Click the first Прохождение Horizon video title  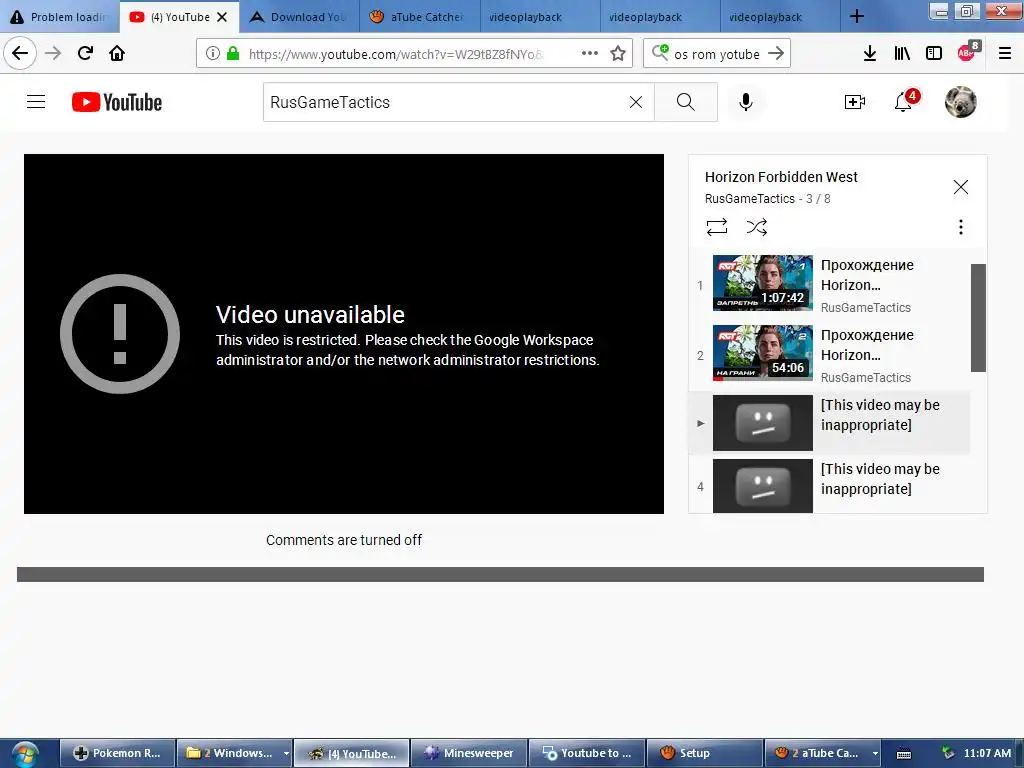[867, 275]
